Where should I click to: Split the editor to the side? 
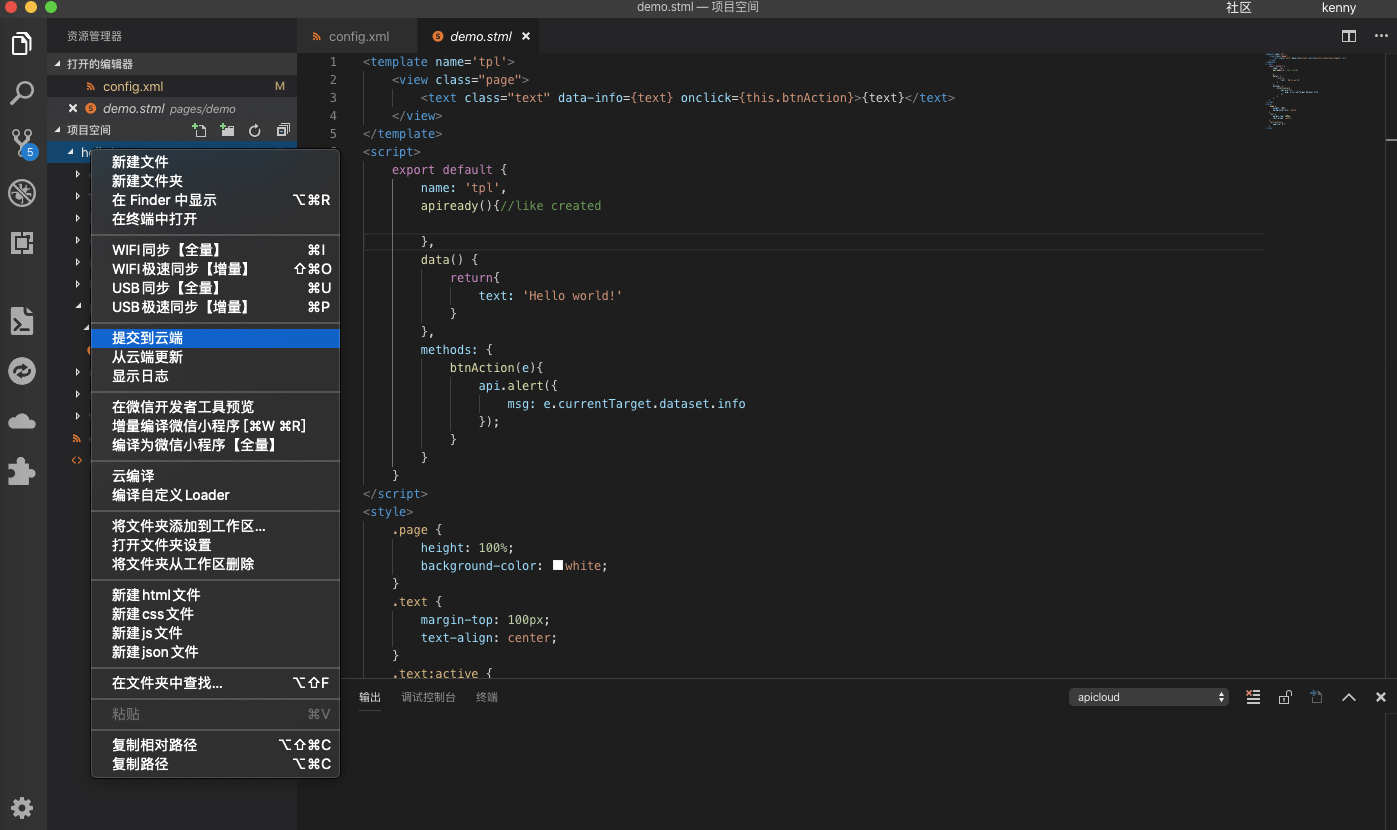(1349, 36)
